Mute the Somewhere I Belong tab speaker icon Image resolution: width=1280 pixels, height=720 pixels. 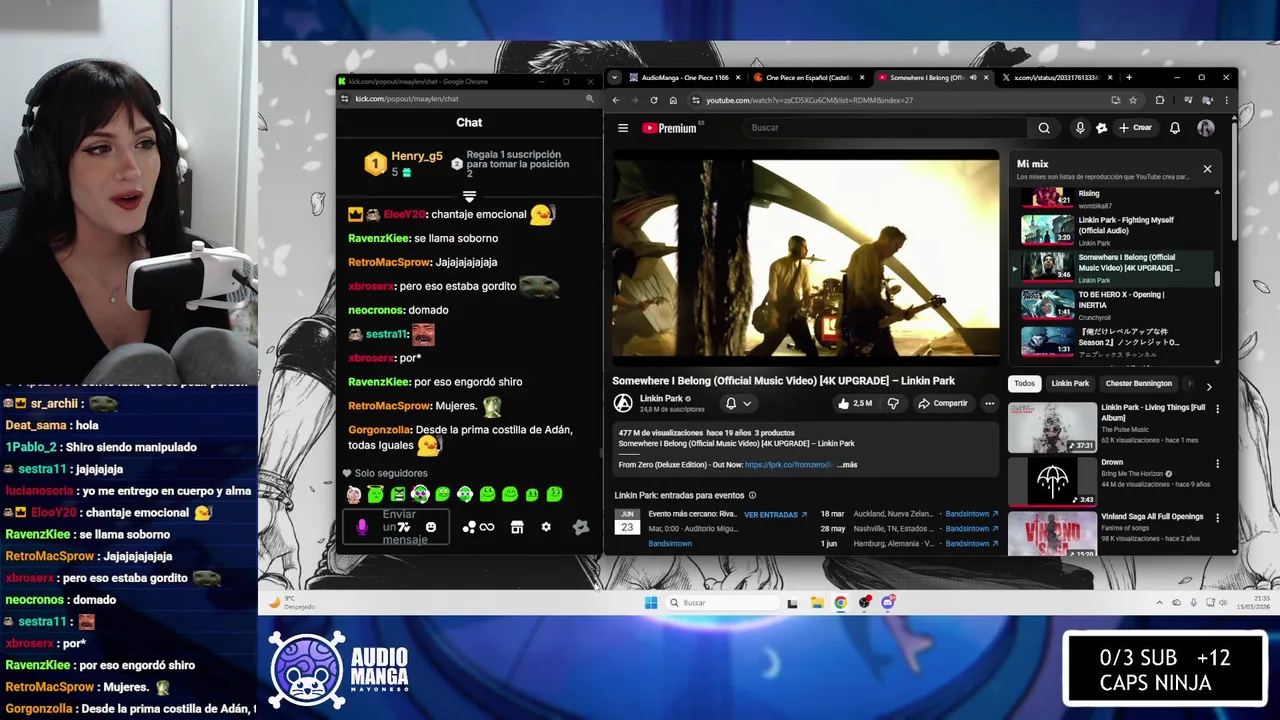point(973,78)
